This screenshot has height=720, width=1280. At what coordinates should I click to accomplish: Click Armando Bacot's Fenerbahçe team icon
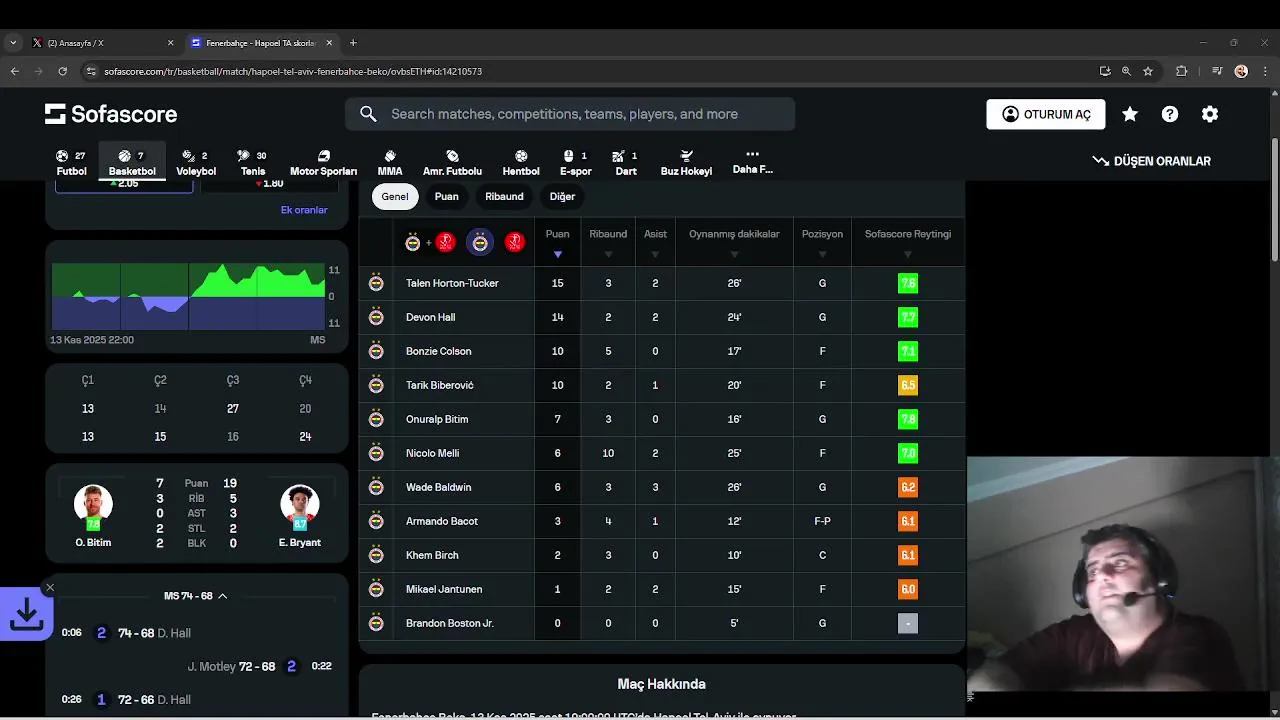pos(376,521)
